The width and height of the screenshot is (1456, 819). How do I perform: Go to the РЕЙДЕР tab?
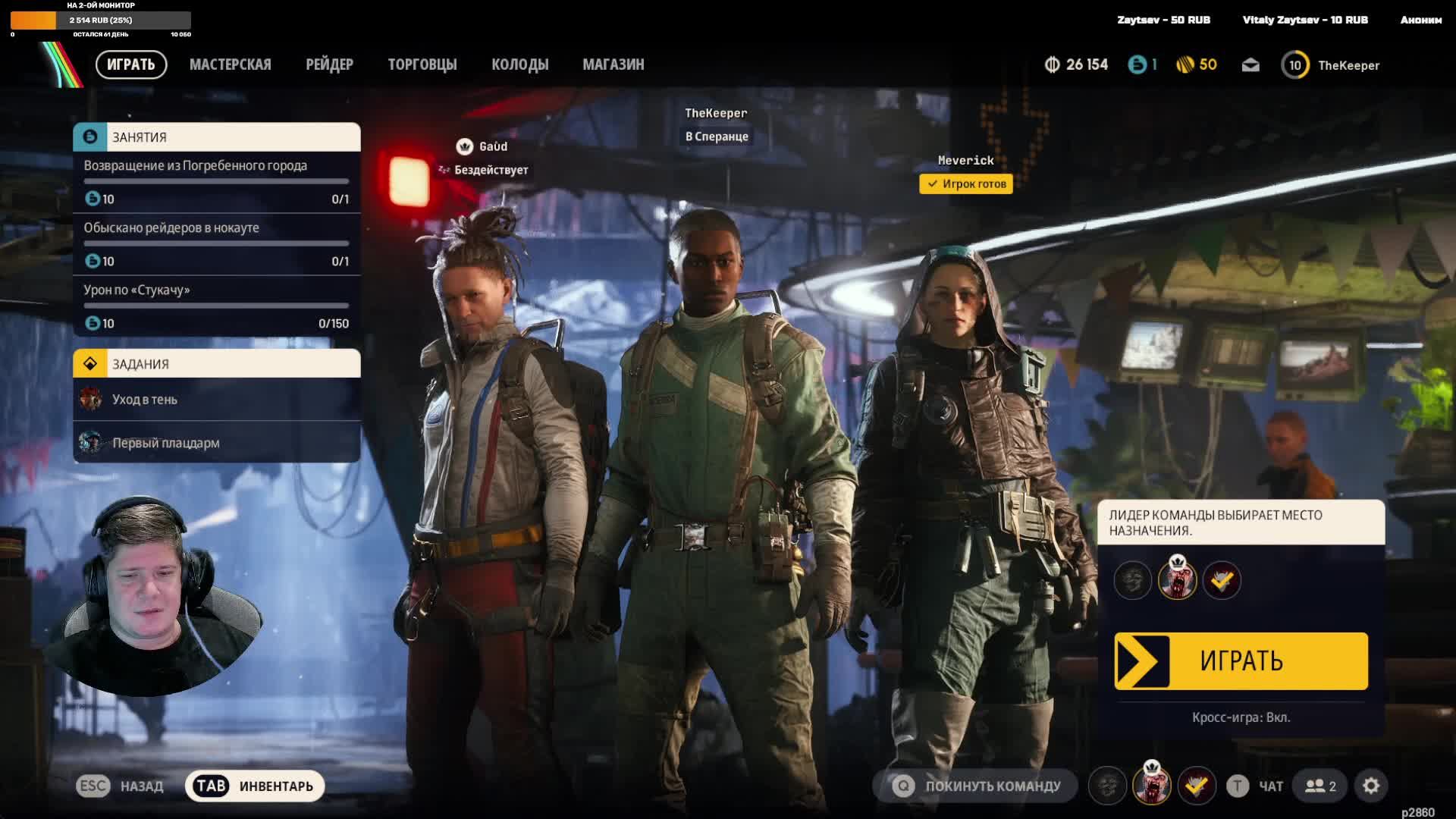pyautogui.click(x=330, y=64)
